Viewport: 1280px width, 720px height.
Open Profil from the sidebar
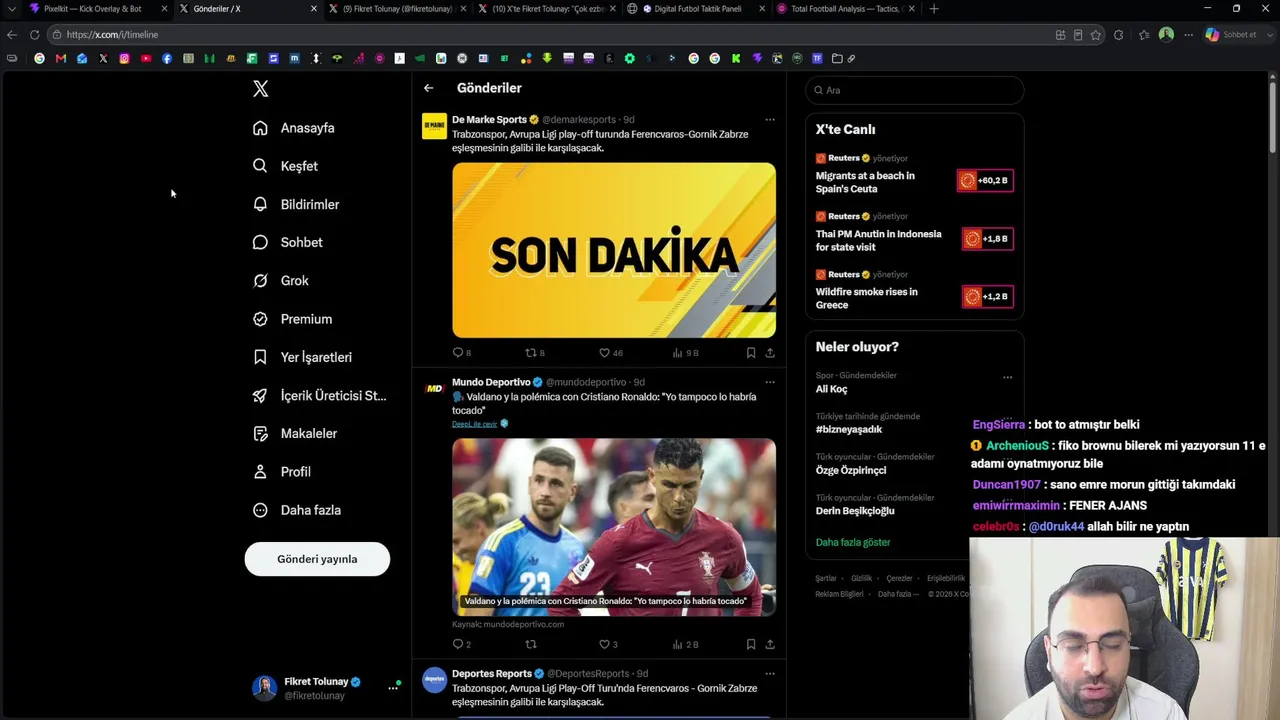coord(282,472)
